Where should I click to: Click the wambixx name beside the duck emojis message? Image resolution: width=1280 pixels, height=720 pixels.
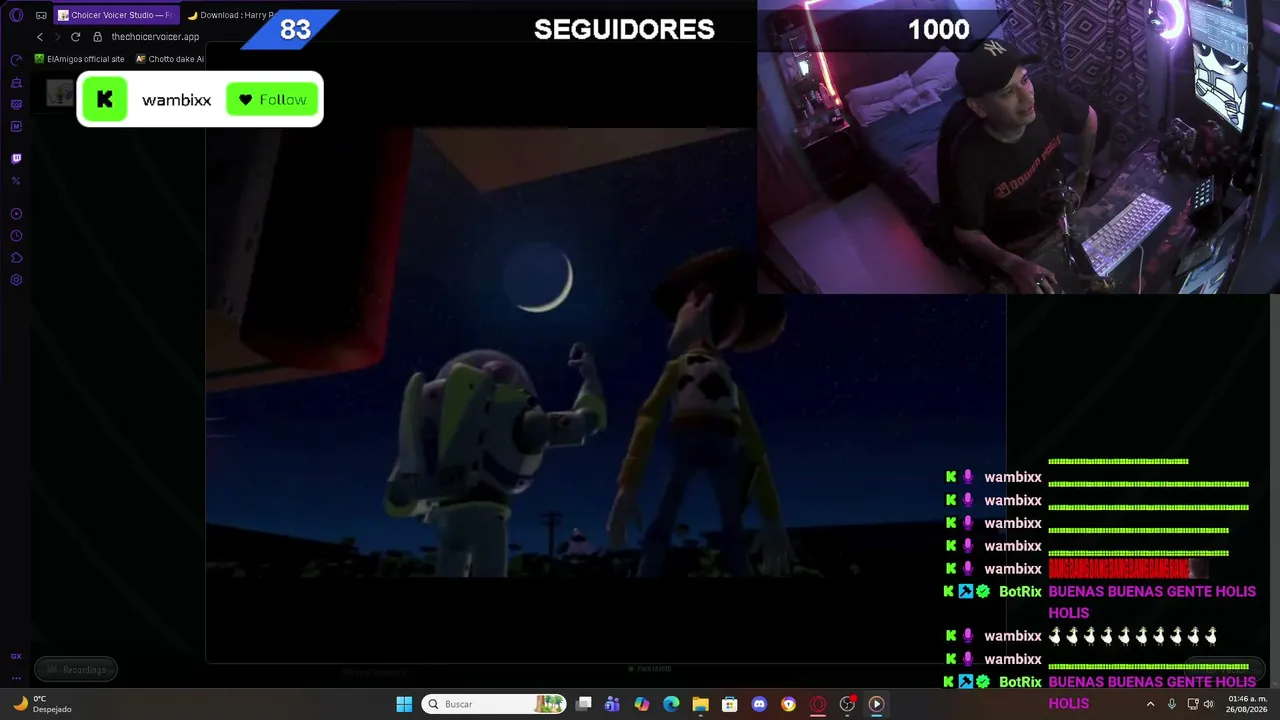(x=1013, y=636)
